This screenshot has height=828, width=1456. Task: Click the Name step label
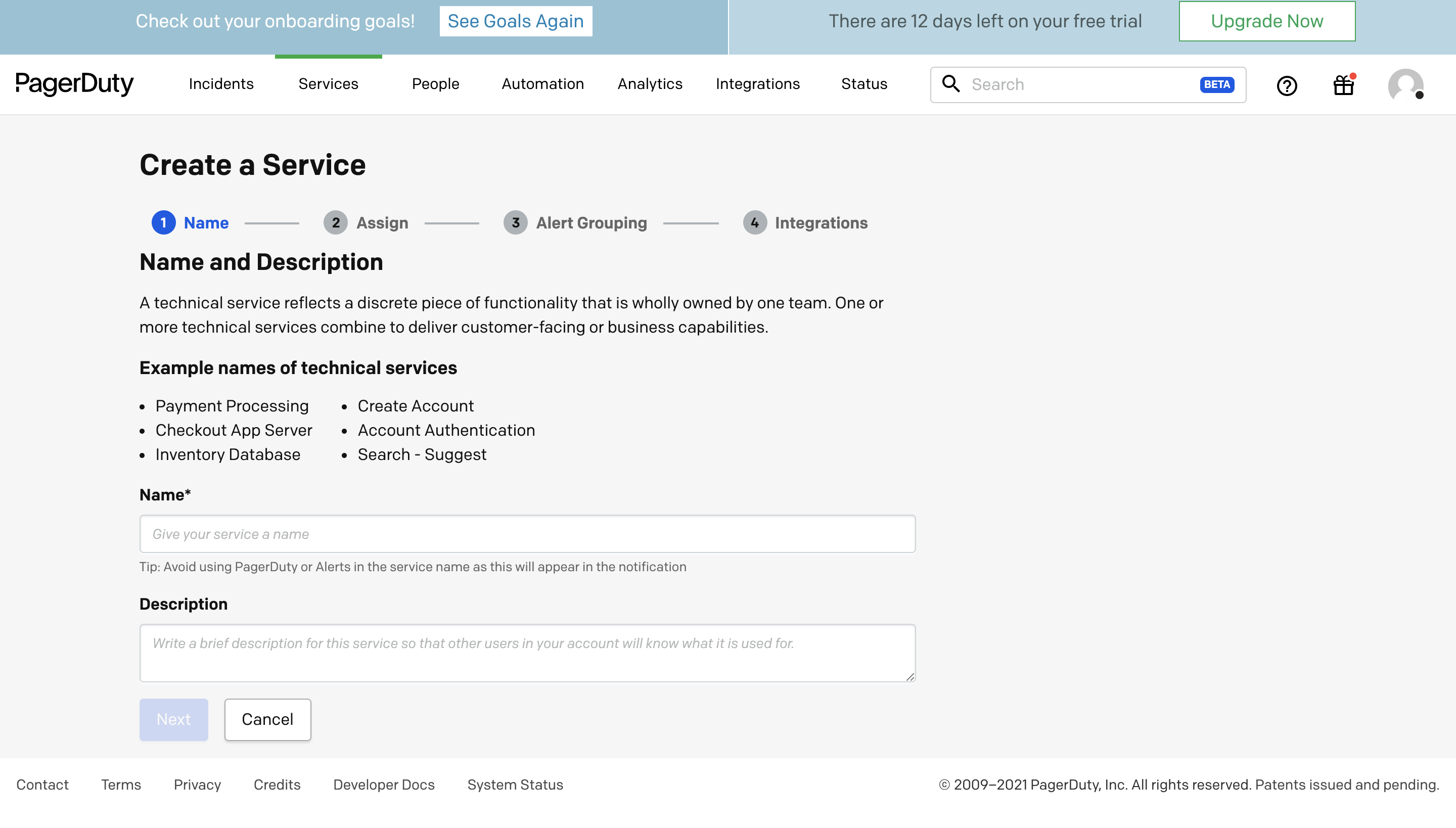(x=206, y=223)
